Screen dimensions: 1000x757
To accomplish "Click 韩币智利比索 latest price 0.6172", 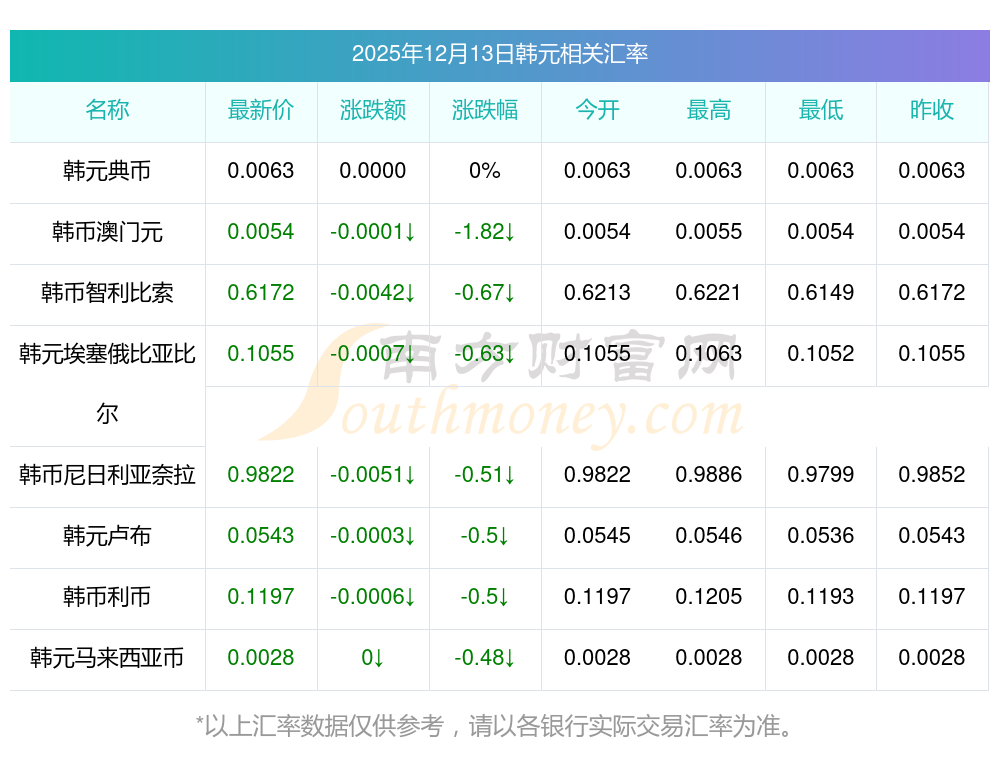I will tap(261, 293).
